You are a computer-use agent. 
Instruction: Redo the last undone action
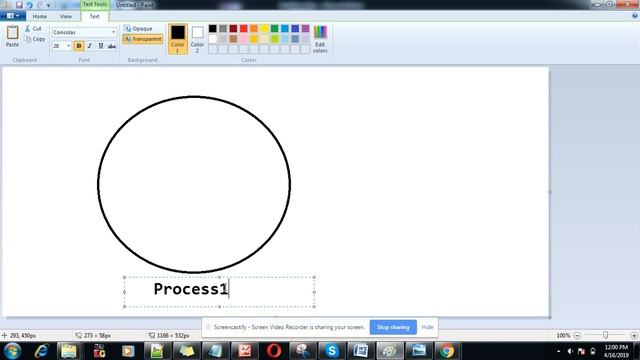point(40,5)
